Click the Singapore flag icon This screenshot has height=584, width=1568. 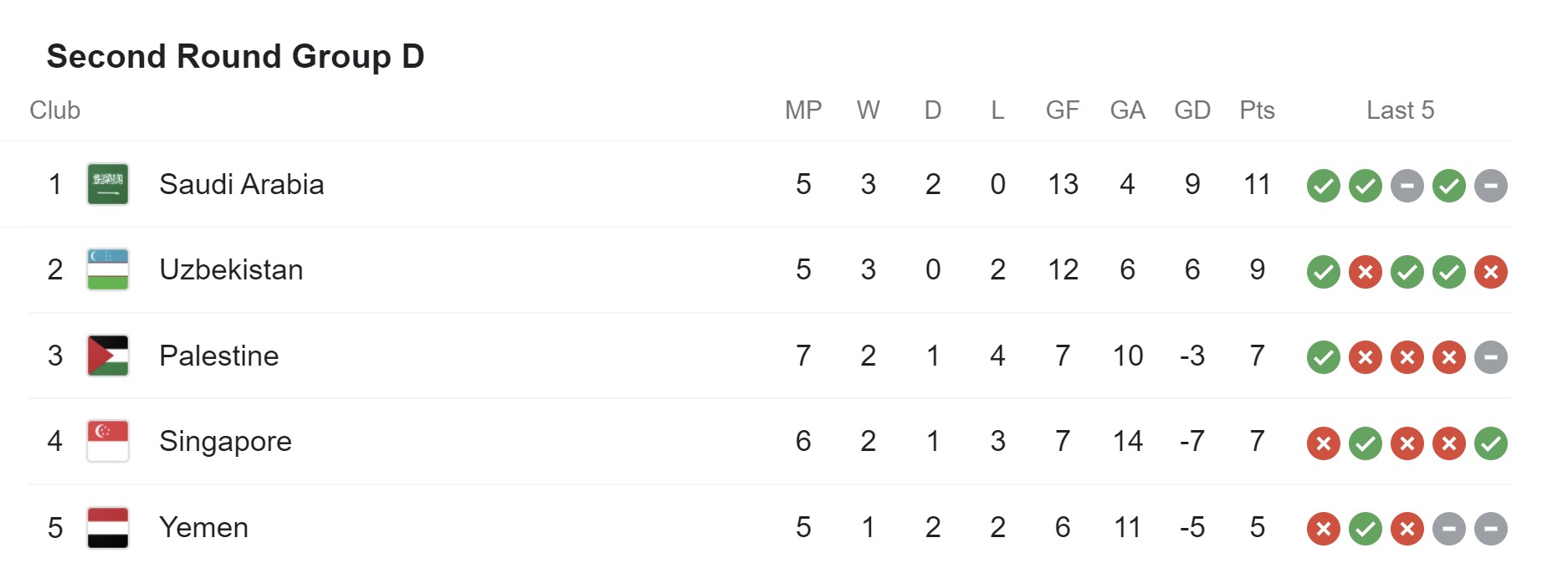point(108,441)
